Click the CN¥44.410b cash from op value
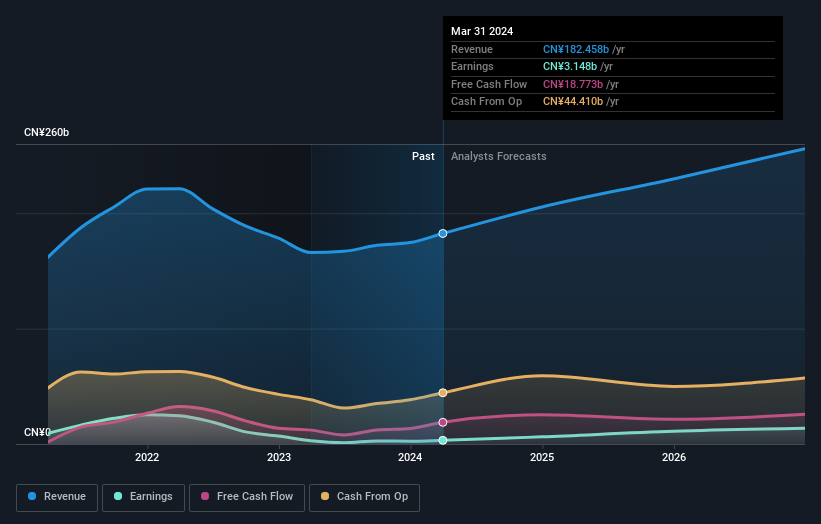 (x=573, y=102)
